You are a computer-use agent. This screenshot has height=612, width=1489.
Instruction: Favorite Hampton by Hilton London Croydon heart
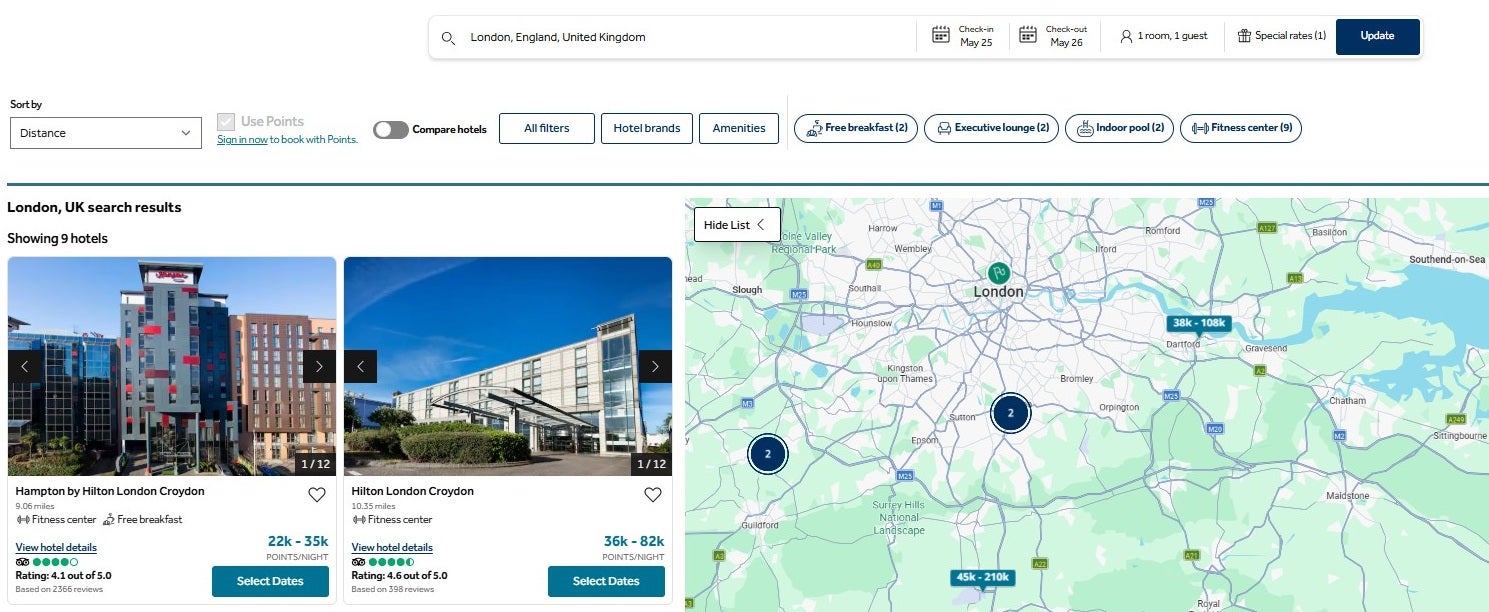(x=317, y=494)
